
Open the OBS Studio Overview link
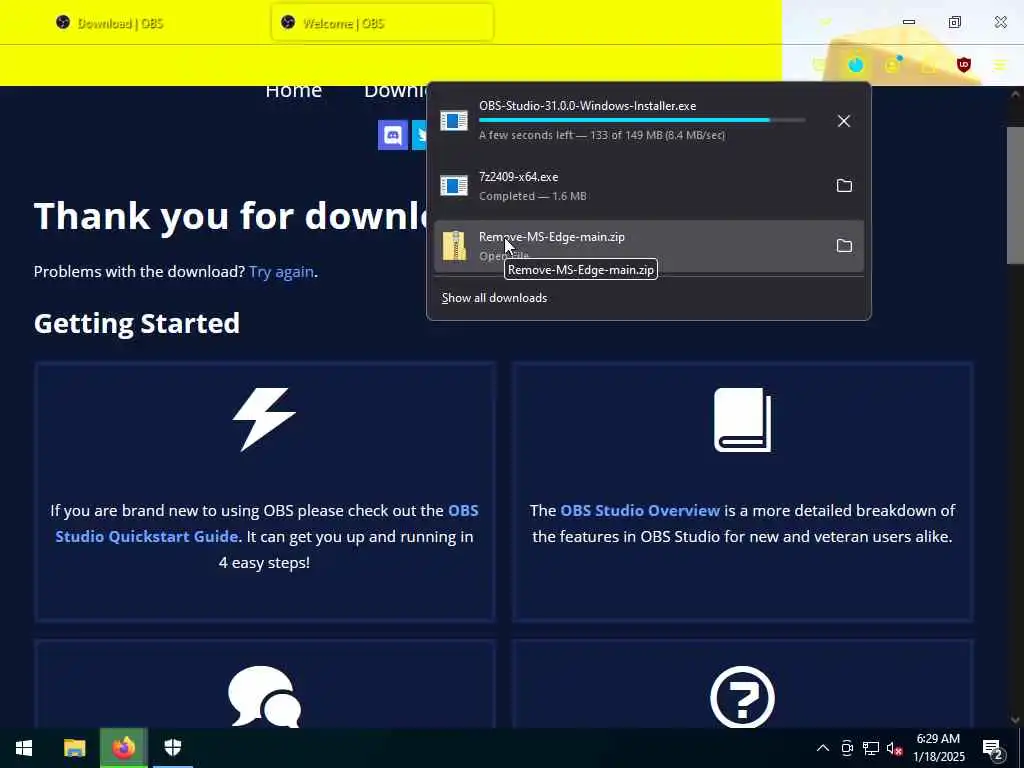coord(640,511)
